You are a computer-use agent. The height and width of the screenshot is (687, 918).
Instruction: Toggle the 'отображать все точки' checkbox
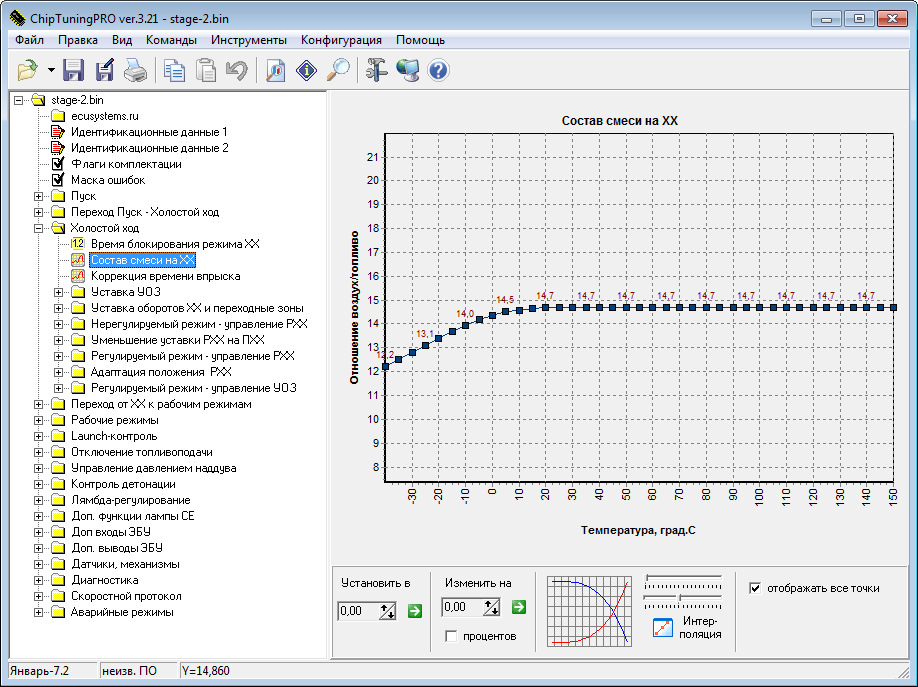pos(755,588)
